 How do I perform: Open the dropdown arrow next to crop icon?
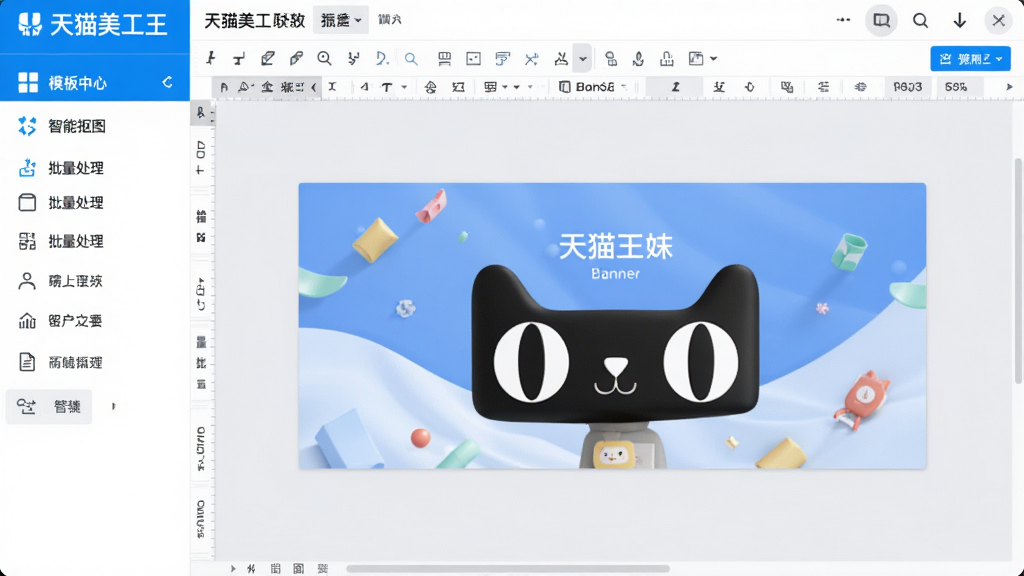(x=714, y=59)
